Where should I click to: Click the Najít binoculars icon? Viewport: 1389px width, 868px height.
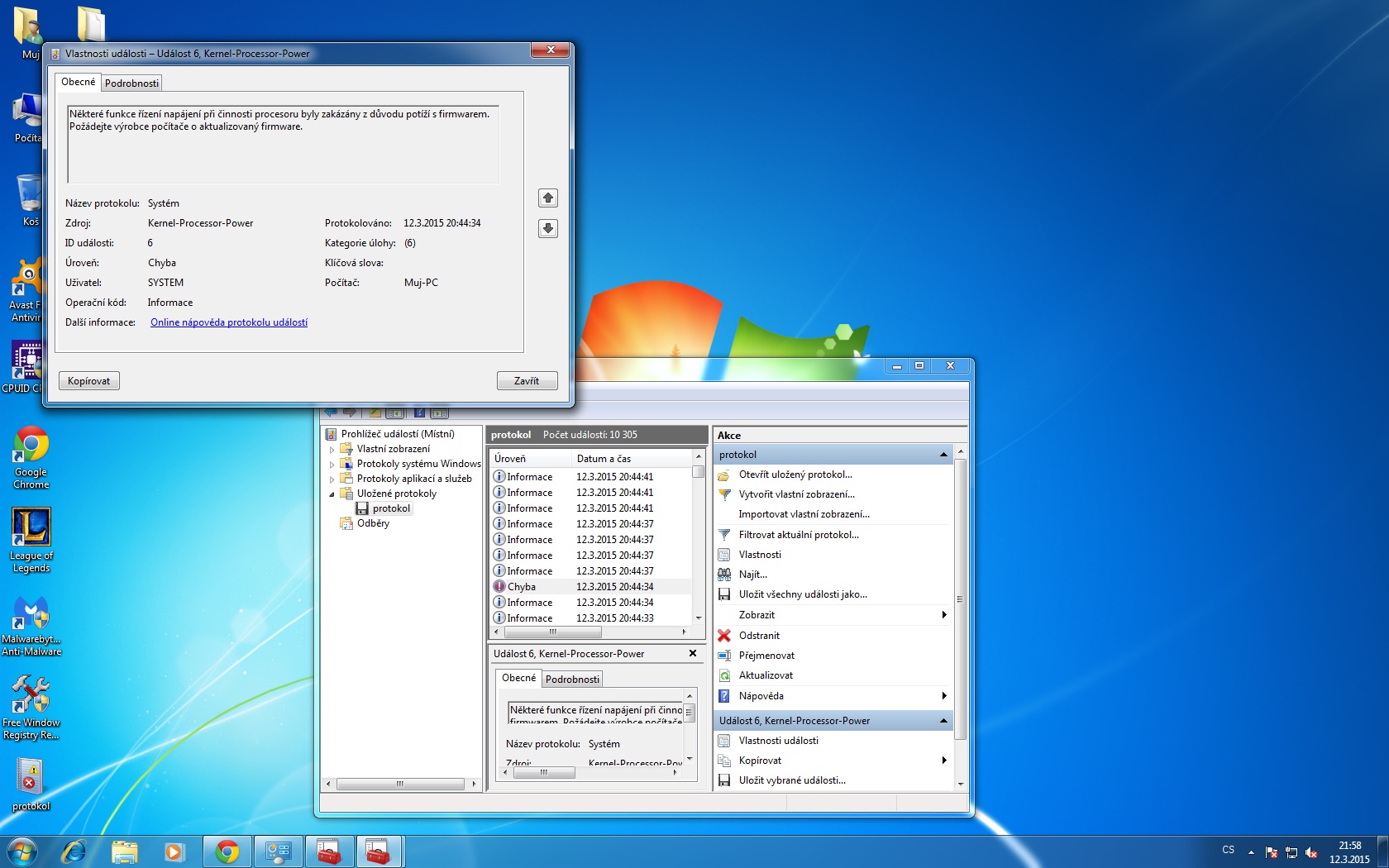pyautogui.click(x=724, y=575)
